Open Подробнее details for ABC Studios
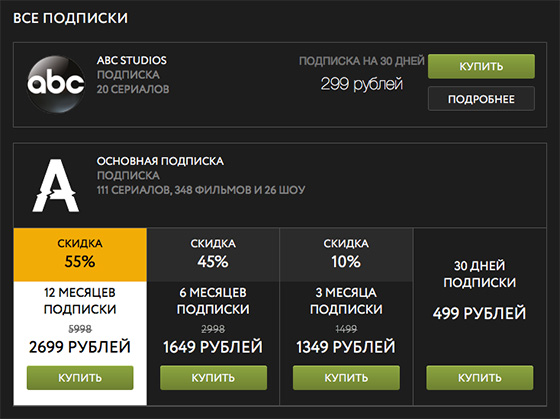This screenshot has height=419, width=560. pos(481,99)
